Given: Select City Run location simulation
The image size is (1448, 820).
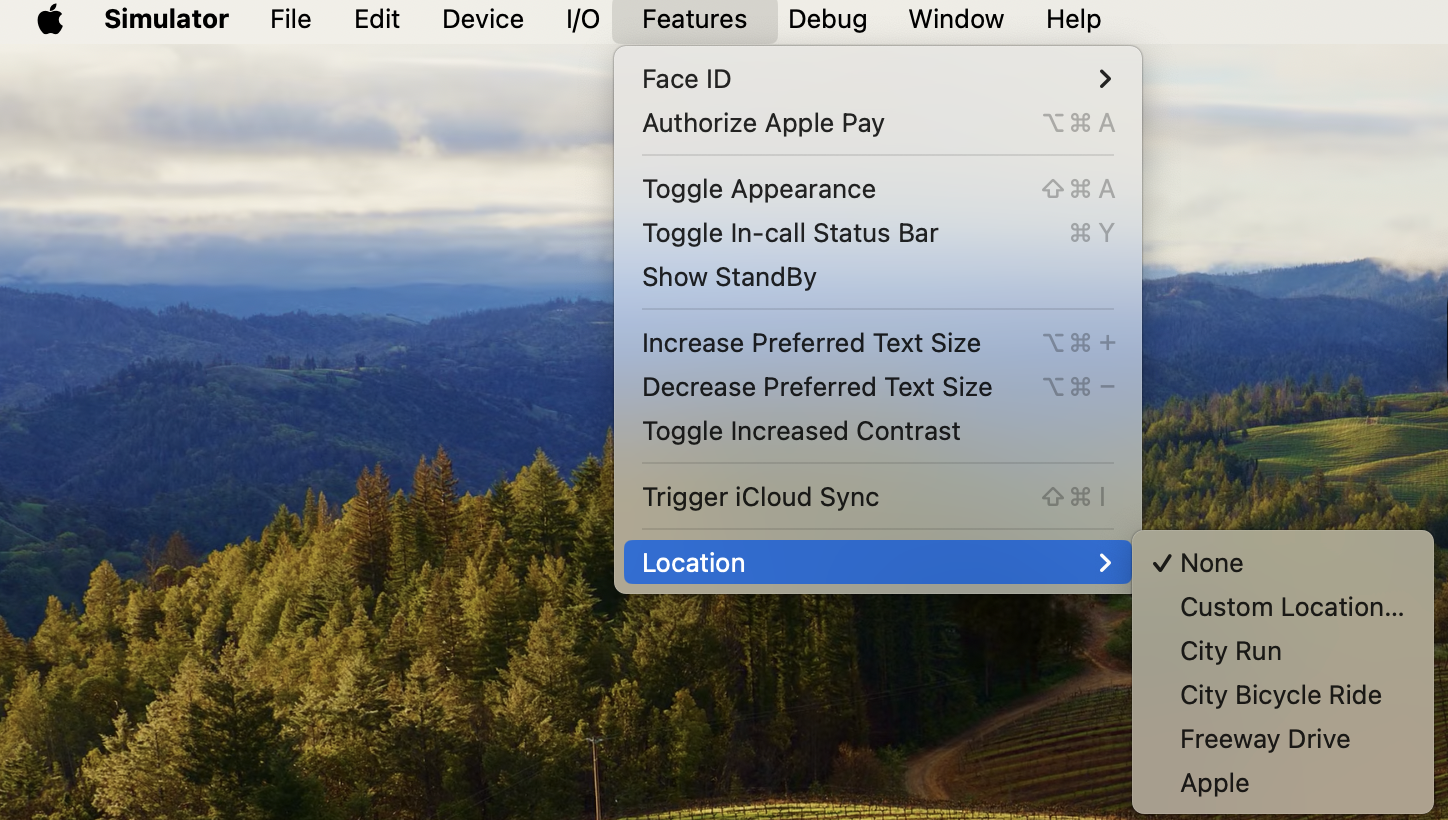Looking at the screenshot, I should 1283,650.
